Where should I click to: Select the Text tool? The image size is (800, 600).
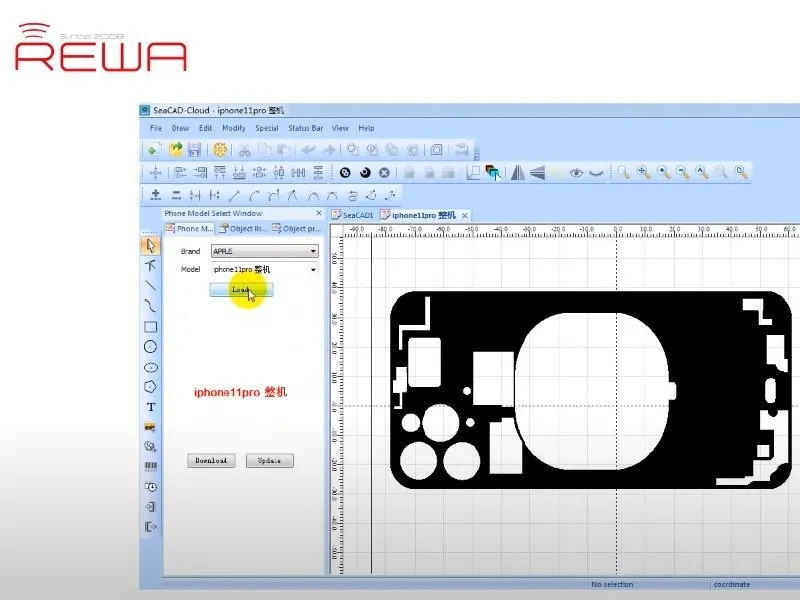point(151,407)
